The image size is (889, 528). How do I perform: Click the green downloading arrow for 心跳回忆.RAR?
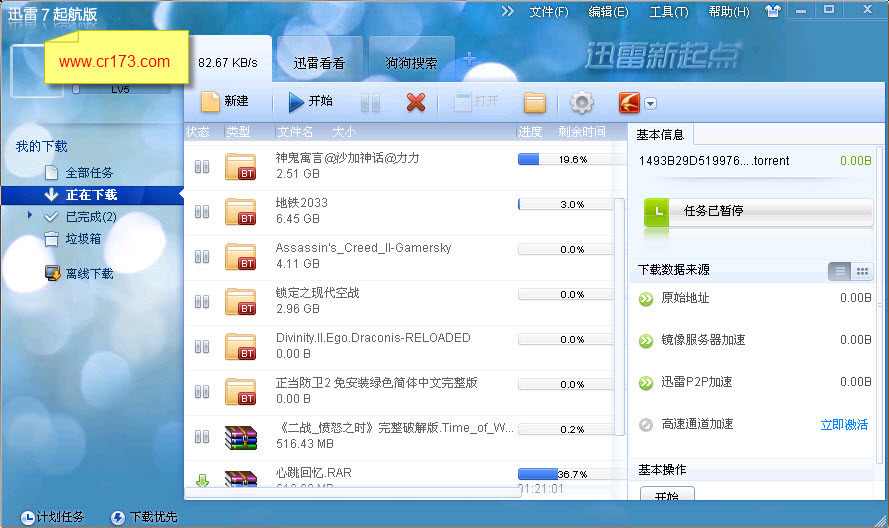tap(202, 480)
